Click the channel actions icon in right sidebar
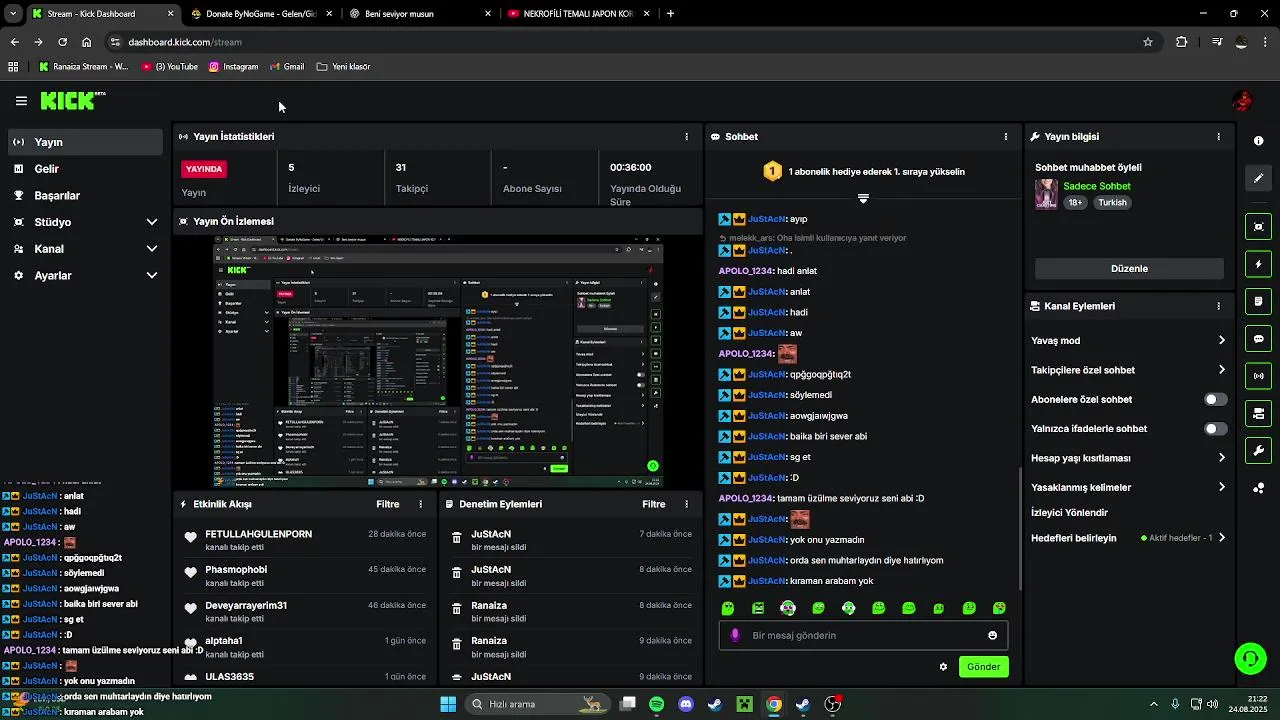The image size is (1280, 720). click(x=1258, y=413)
